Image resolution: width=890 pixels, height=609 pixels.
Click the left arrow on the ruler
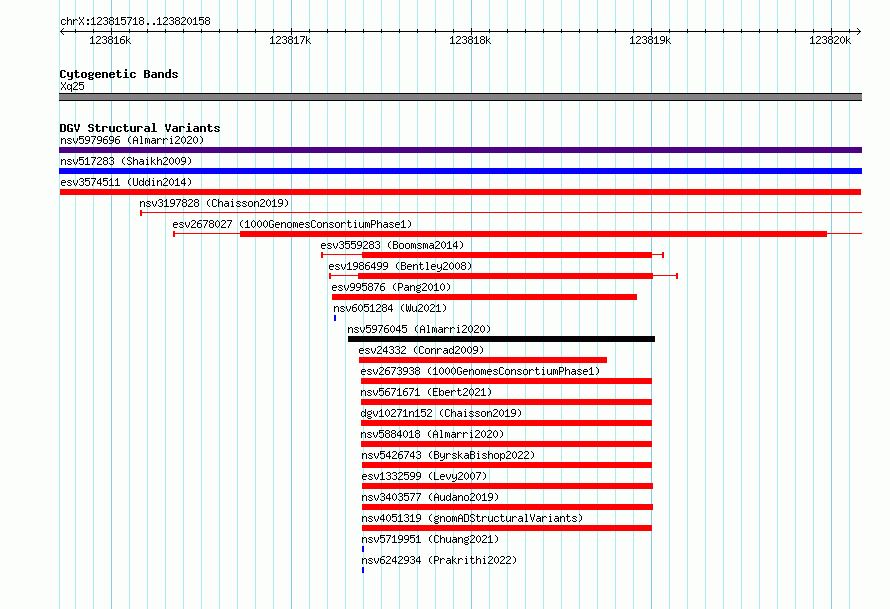(62, 31)
